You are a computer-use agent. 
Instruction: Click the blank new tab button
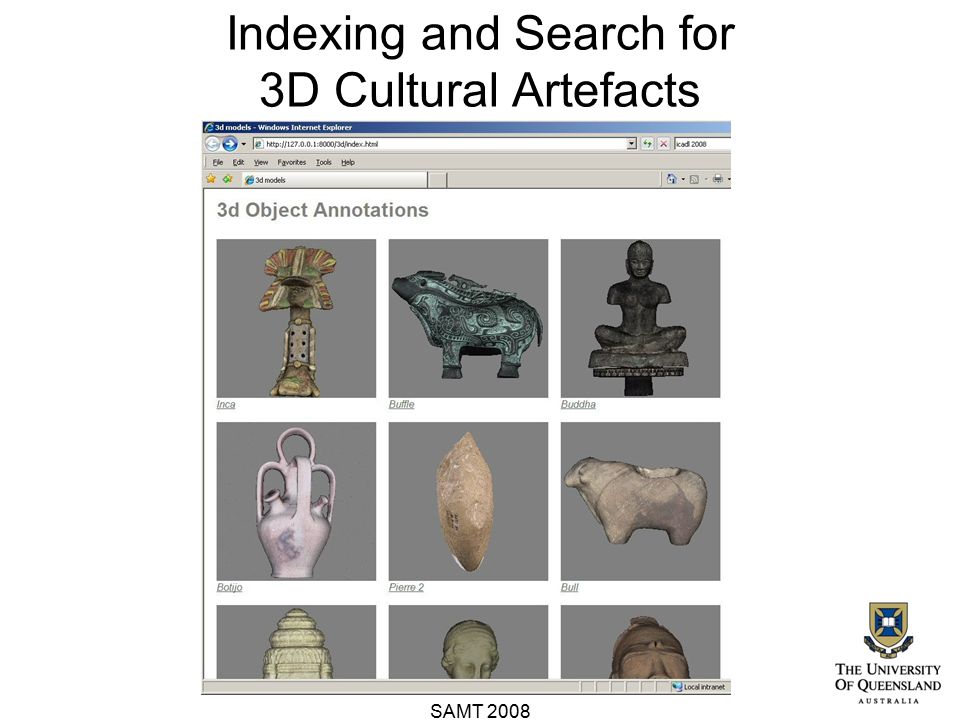[x=437, y=180]
